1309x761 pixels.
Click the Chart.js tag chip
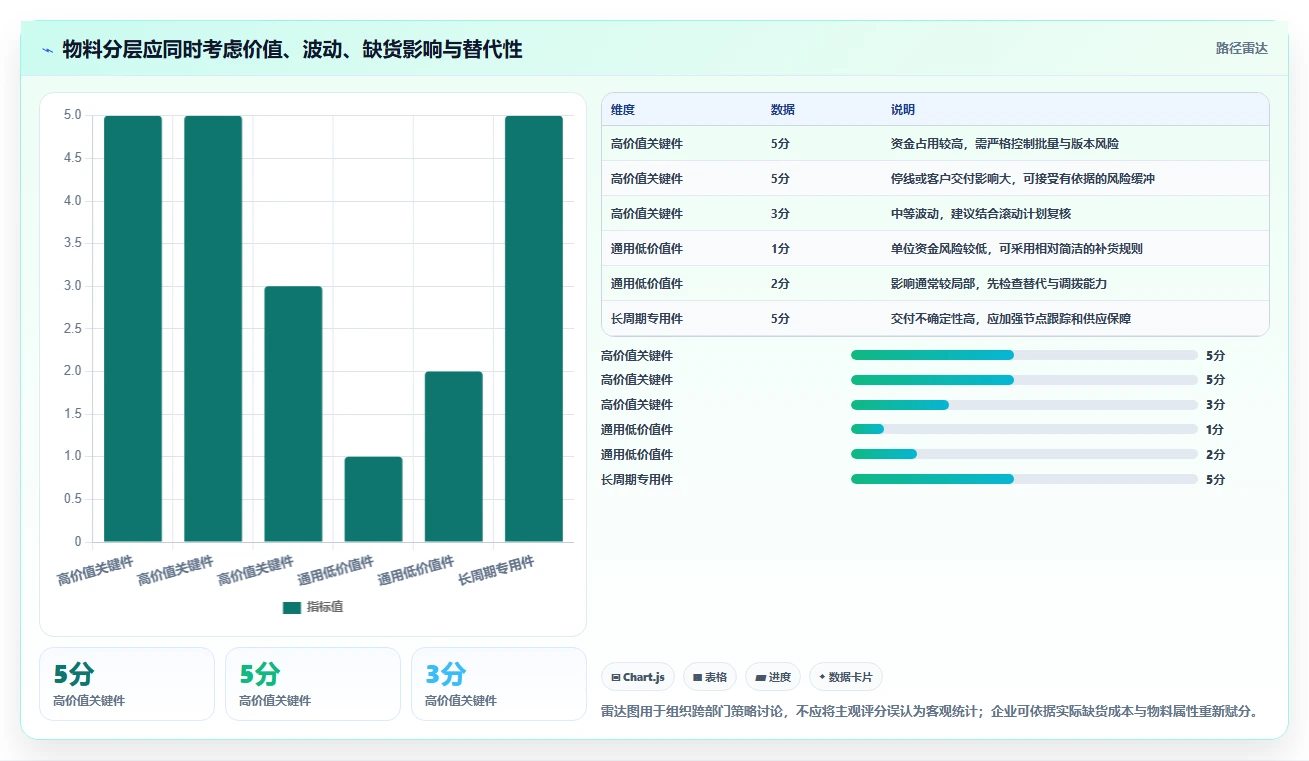(x=638, y=677)
